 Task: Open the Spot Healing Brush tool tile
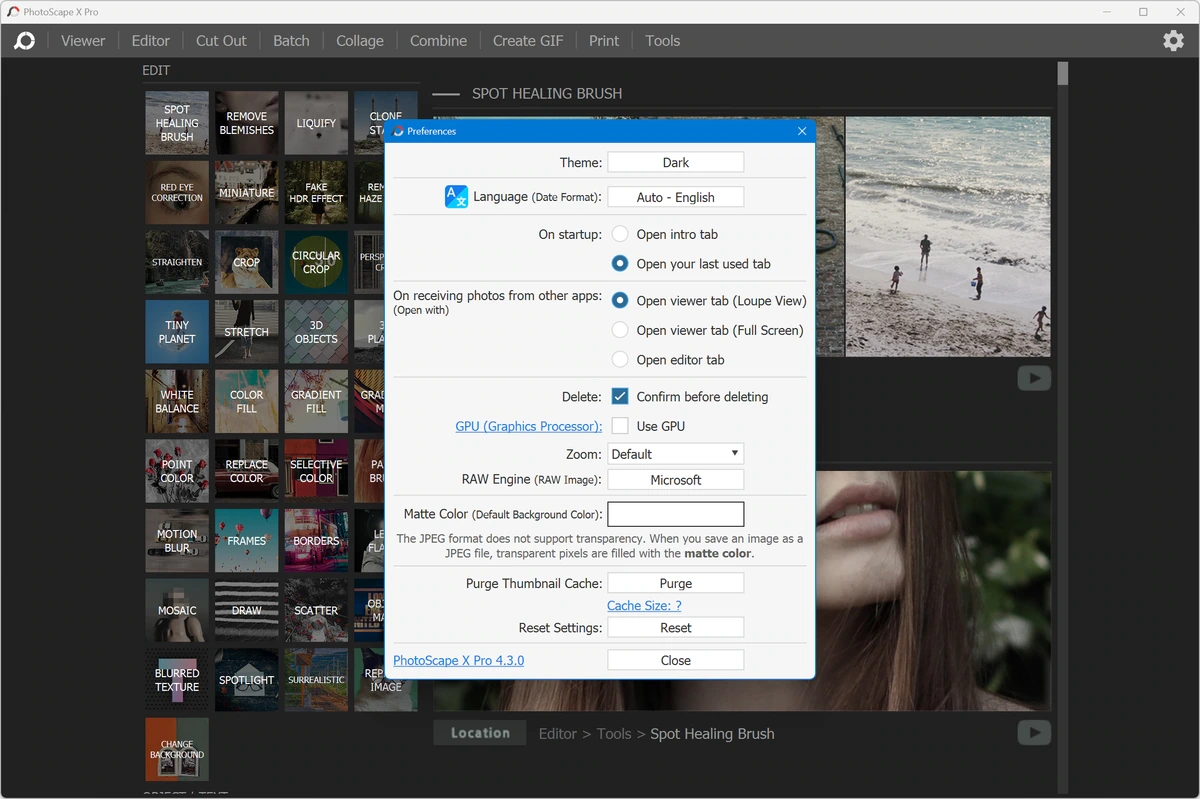click(x=177, y=123)
